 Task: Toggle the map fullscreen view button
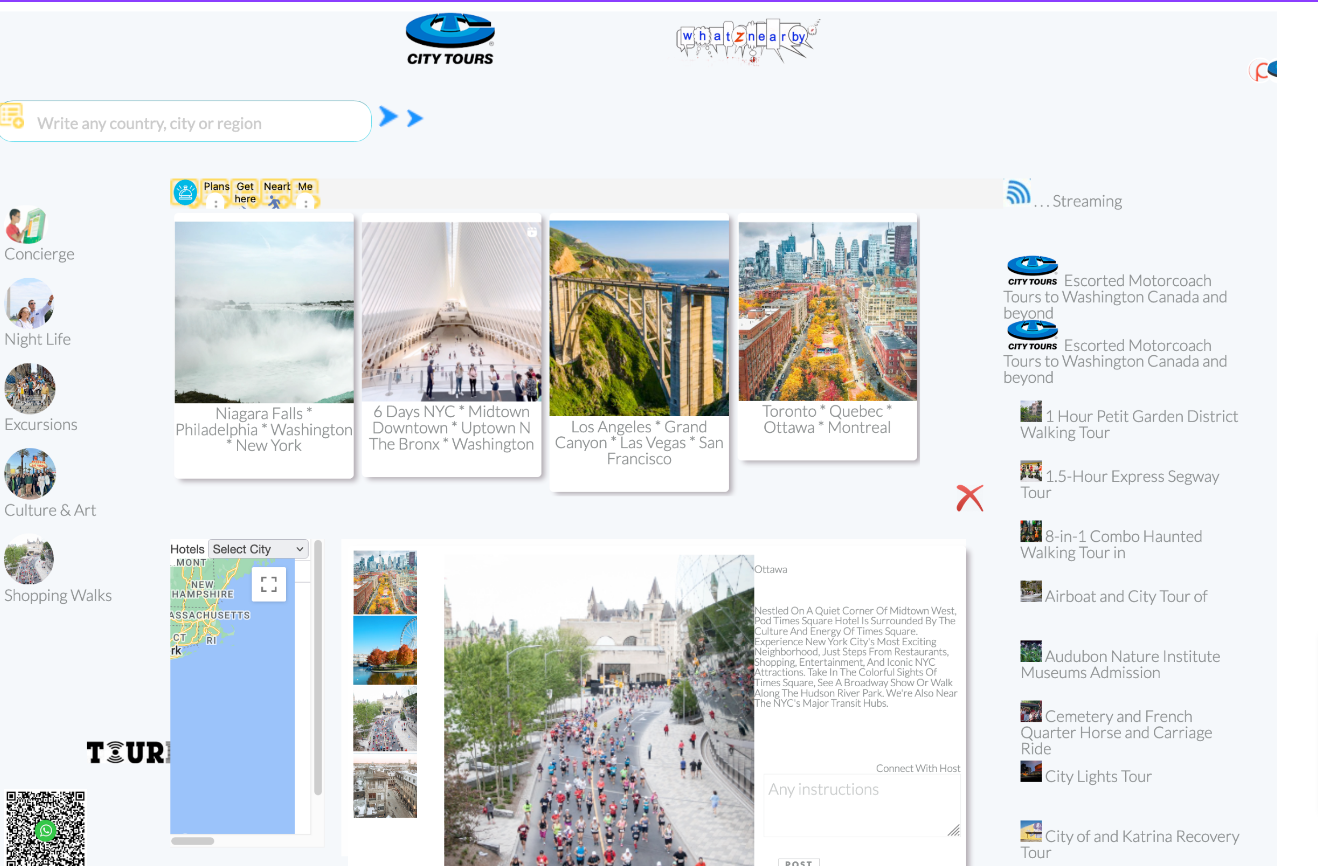tap(268, 585)
